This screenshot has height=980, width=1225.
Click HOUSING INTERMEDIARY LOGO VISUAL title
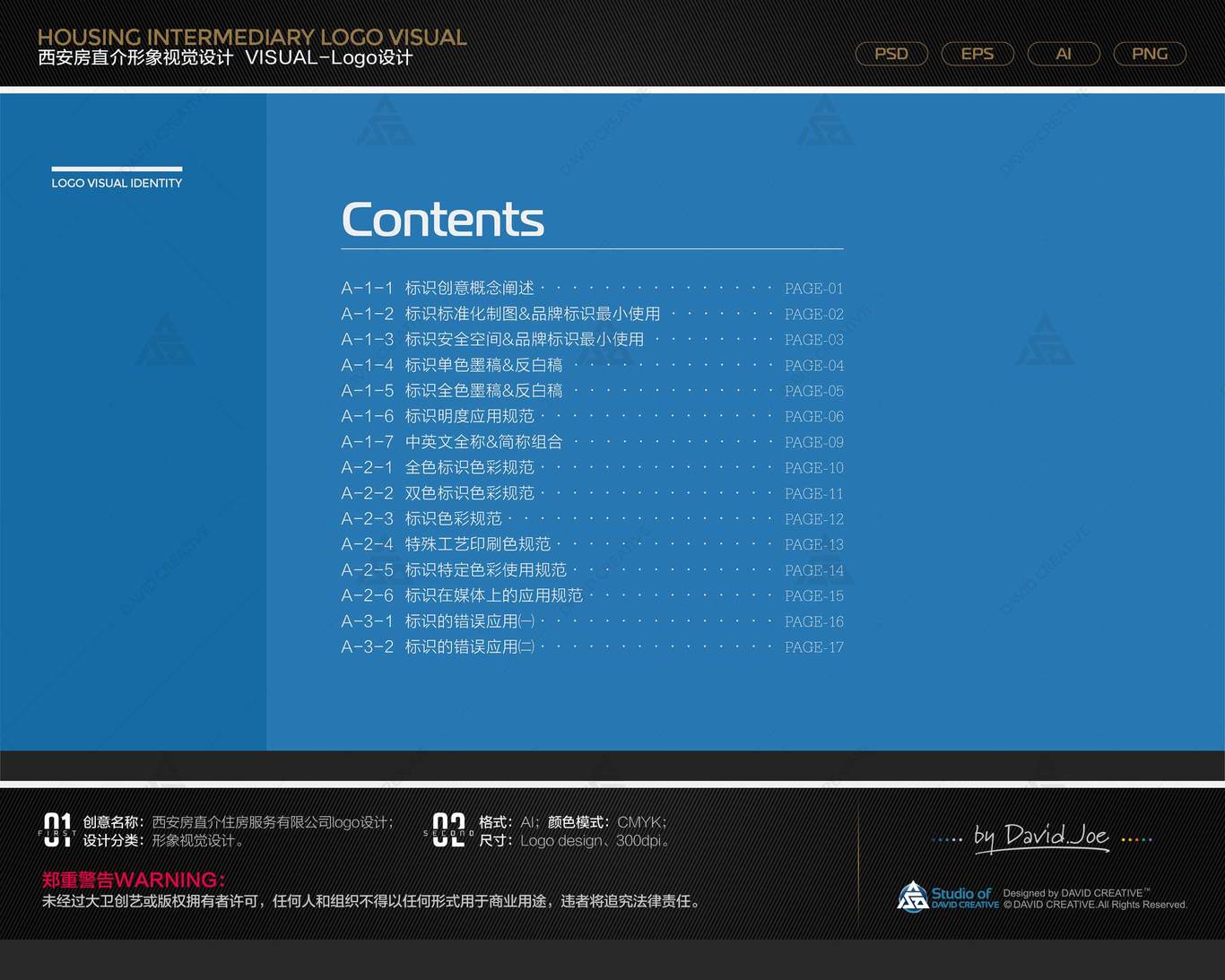(252, 37)
